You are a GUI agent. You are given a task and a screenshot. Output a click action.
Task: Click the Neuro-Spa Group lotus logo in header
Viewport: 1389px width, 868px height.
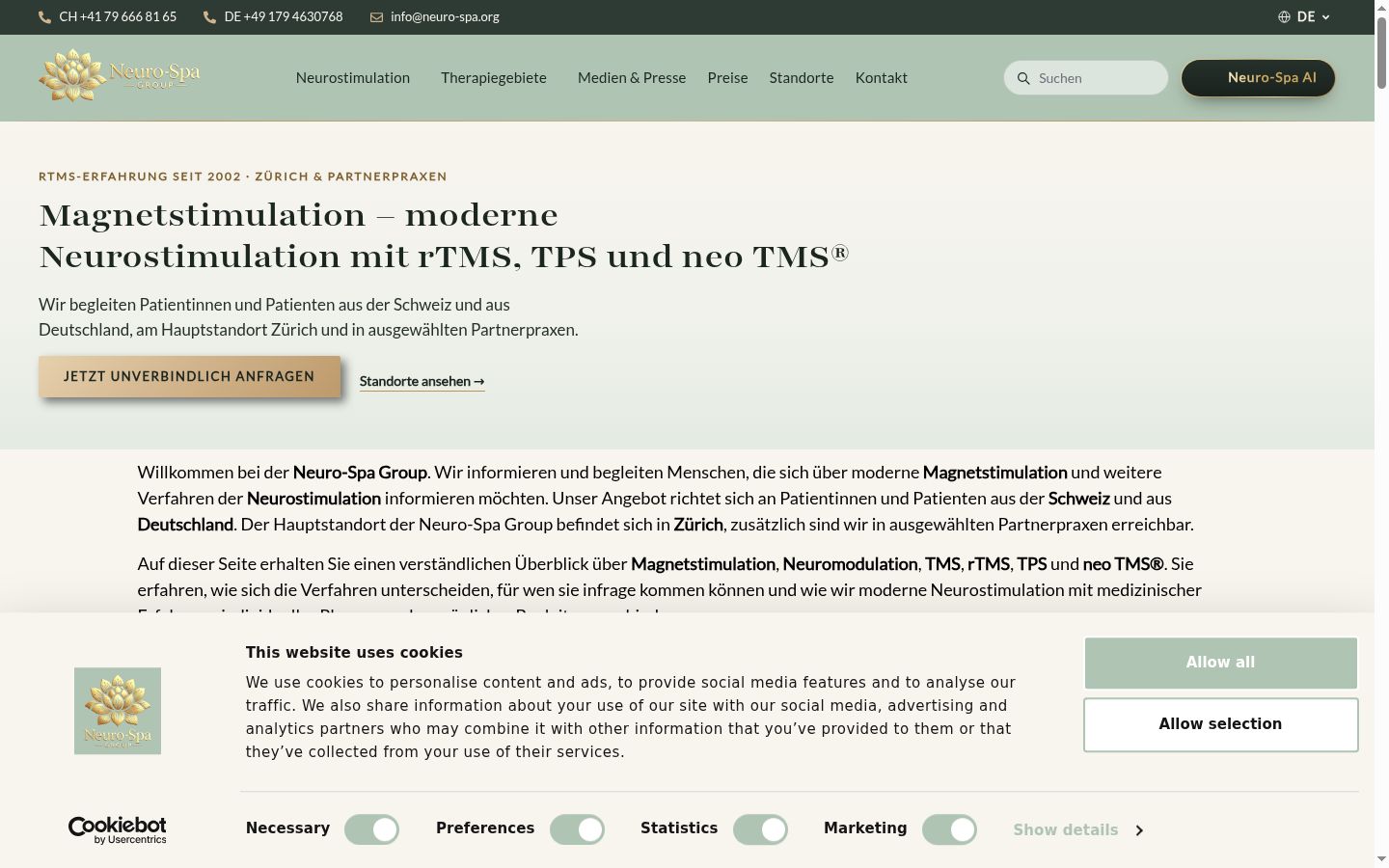[120, 76]
